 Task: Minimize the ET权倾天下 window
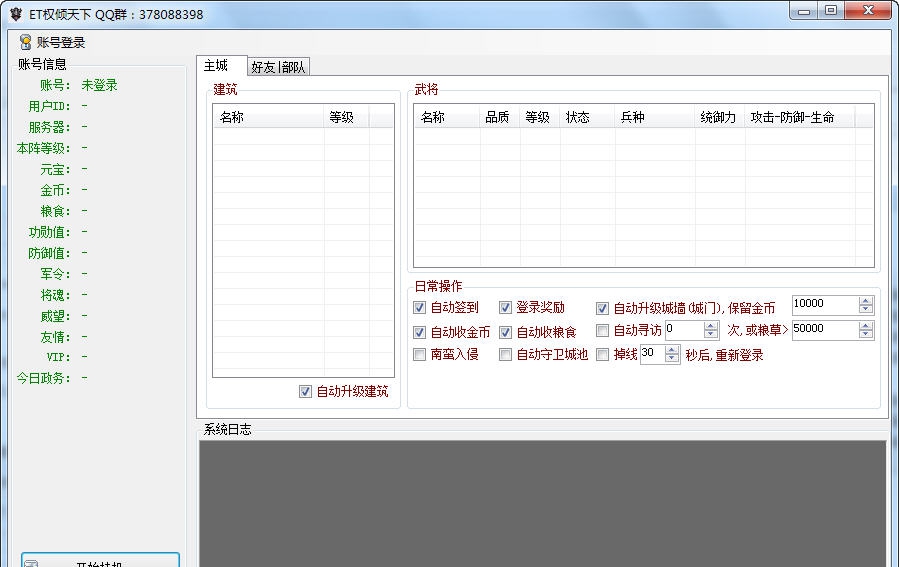pos(804,11)
